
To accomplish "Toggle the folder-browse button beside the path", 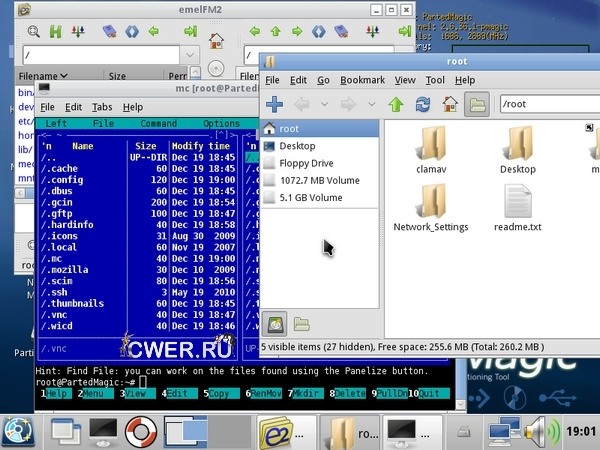I will tap(477, 104).
